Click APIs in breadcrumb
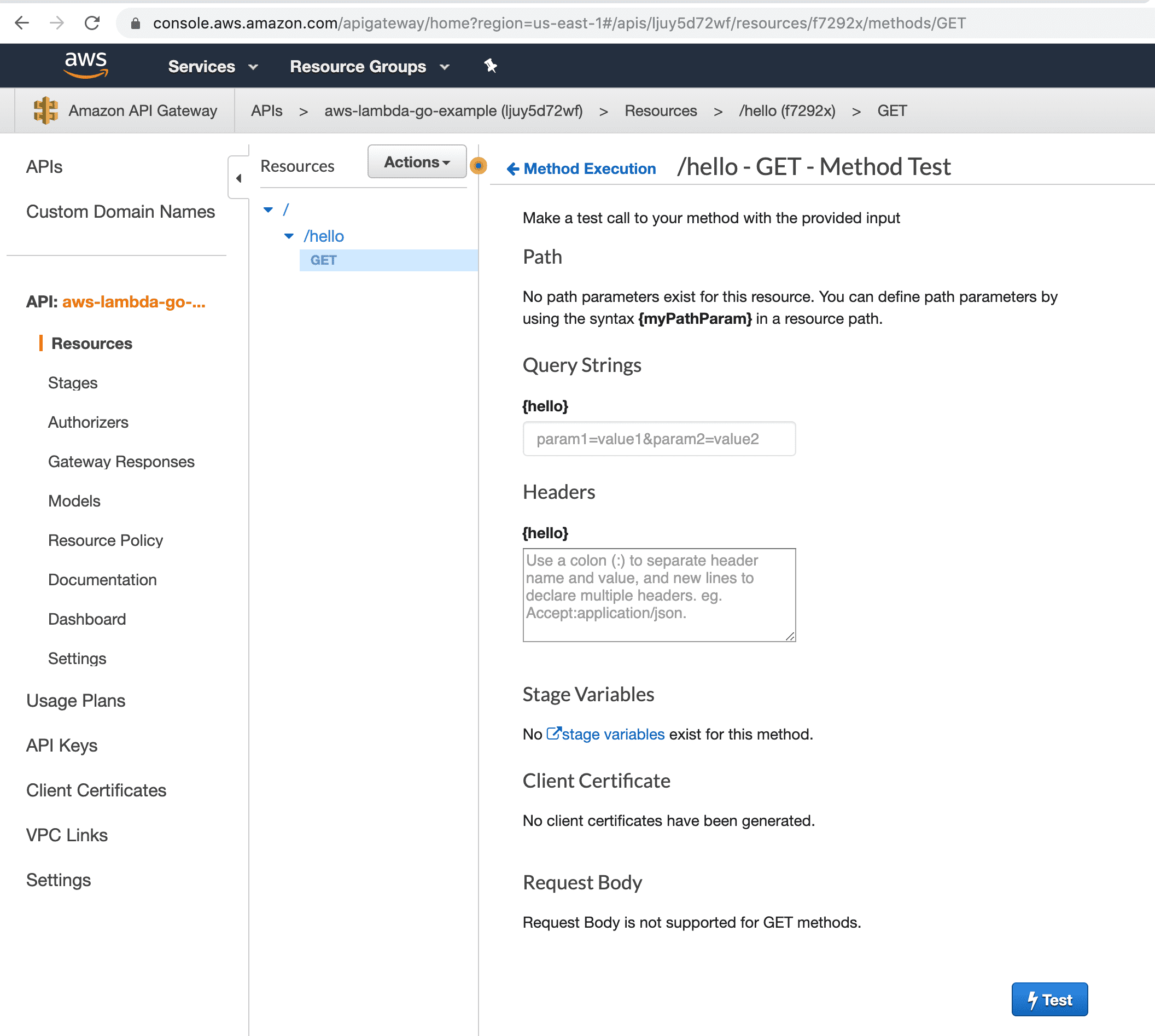1155x1036 pixels. click(267, 110)
